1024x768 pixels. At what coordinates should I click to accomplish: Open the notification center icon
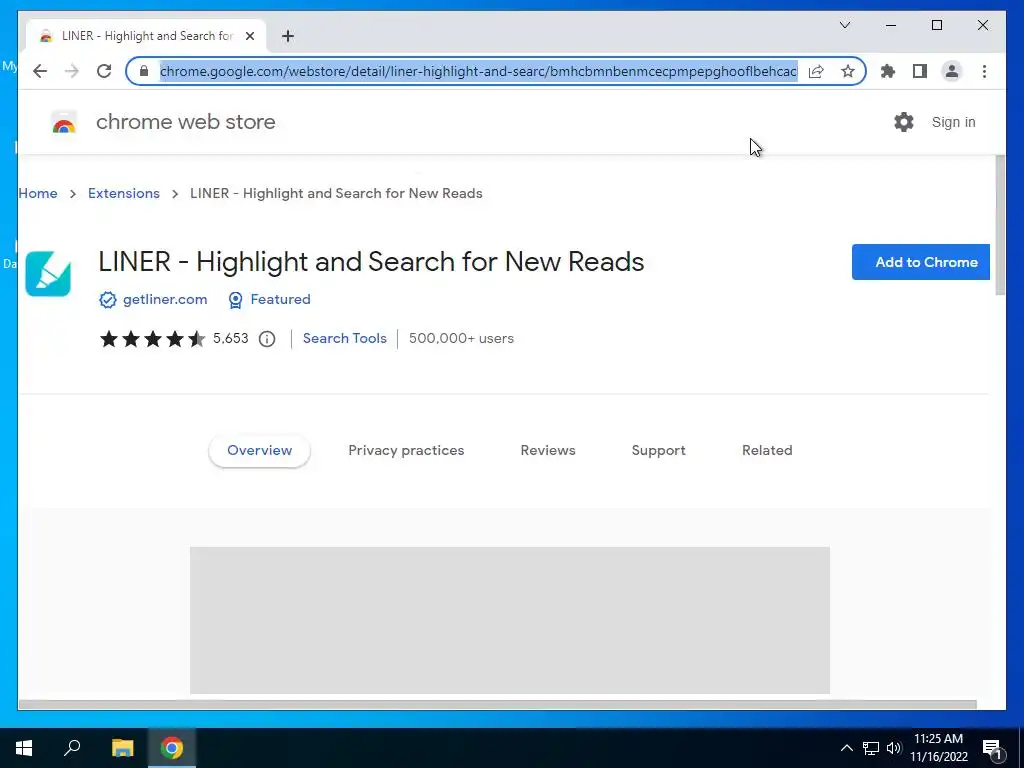tap(992, 749)
